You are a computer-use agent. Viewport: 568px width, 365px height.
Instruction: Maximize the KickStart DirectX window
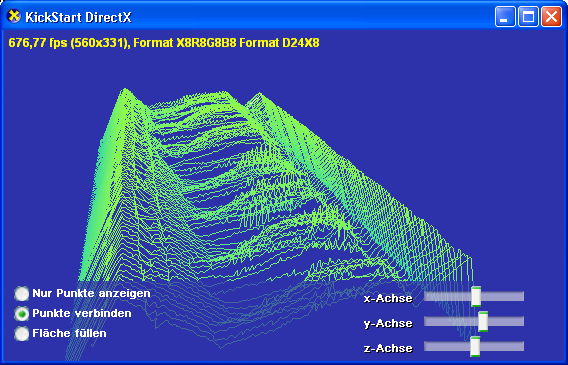click(x=528, y=17)
